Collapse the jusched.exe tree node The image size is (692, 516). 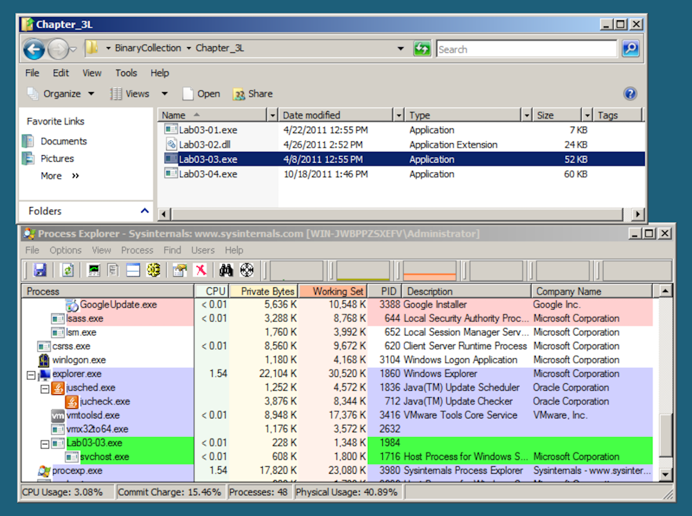click(x=46, y=388)
